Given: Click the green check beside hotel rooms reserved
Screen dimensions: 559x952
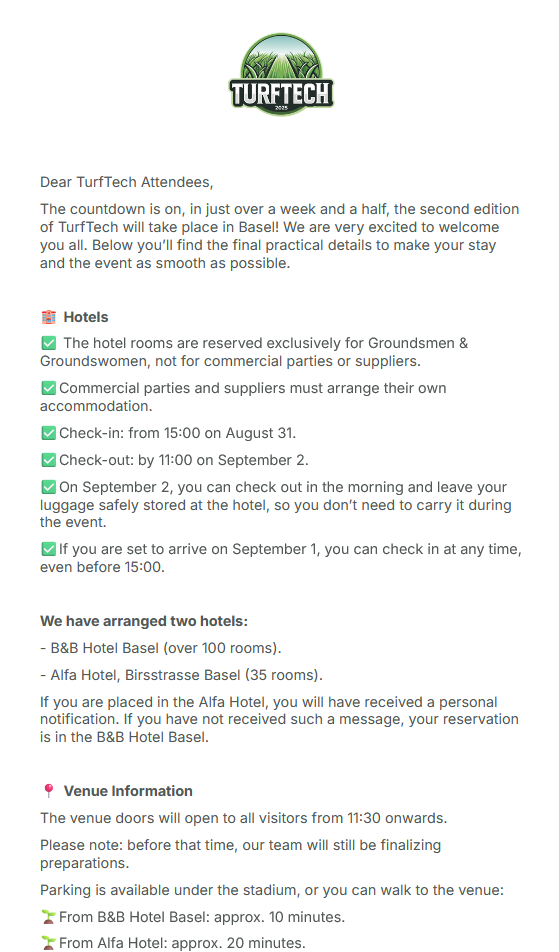Looking at the screenshot, I should [49, 343].
